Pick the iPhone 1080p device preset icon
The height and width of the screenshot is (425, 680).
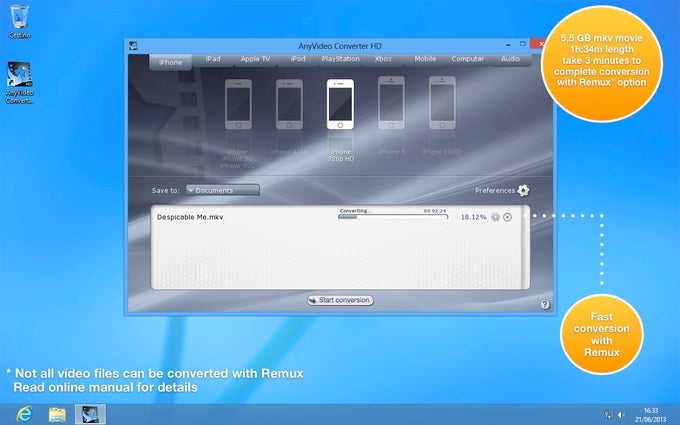[442, 103]
